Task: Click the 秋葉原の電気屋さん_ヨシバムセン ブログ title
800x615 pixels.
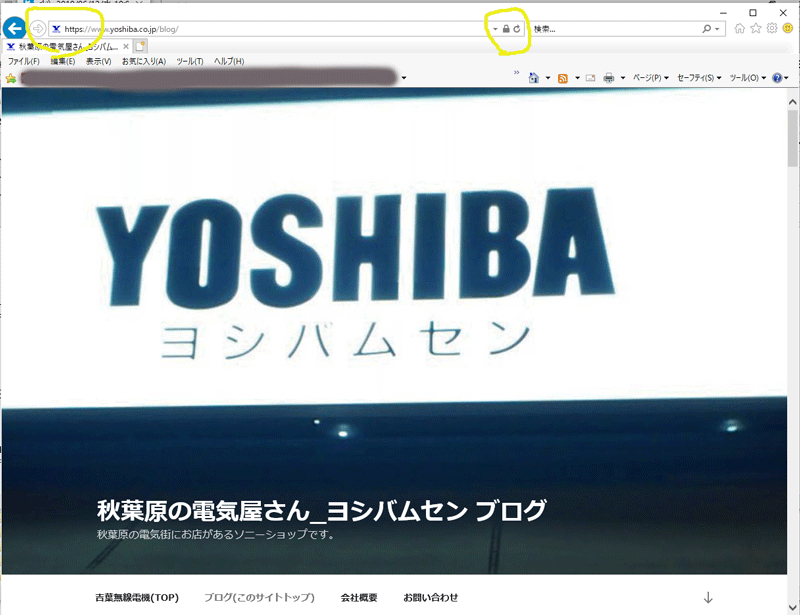Action: [321, 510]
